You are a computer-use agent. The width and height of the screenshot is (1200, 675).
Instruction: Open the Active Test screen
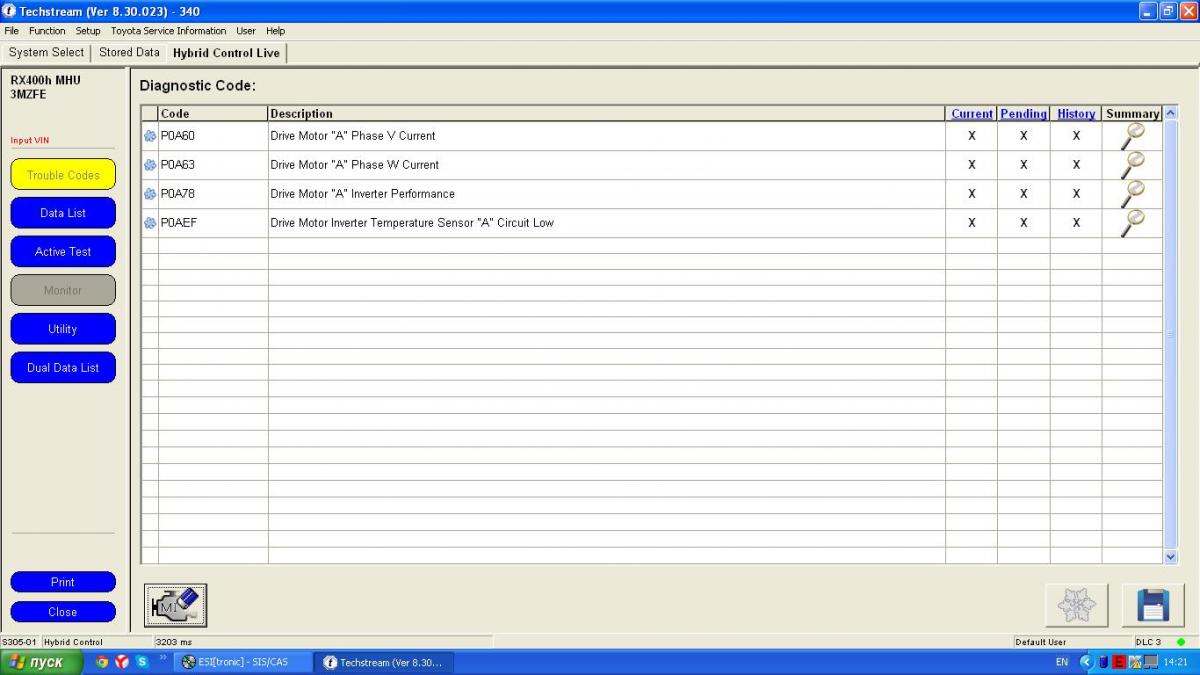point(63,252)
